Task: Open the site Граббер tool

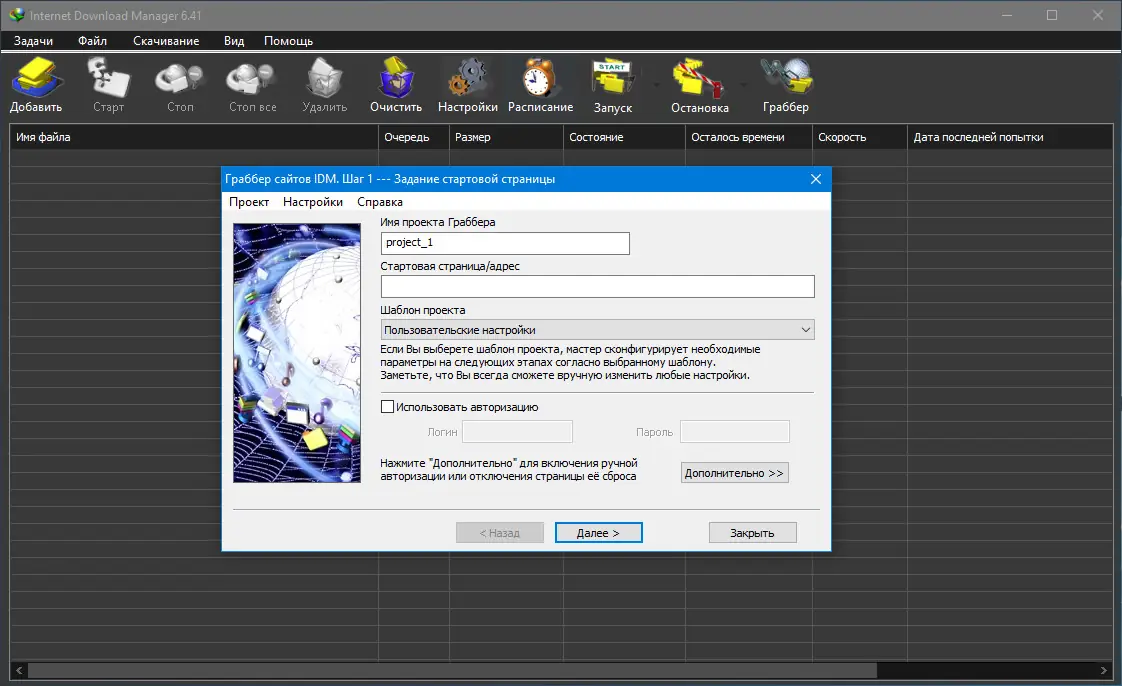Action: [786, 82]
